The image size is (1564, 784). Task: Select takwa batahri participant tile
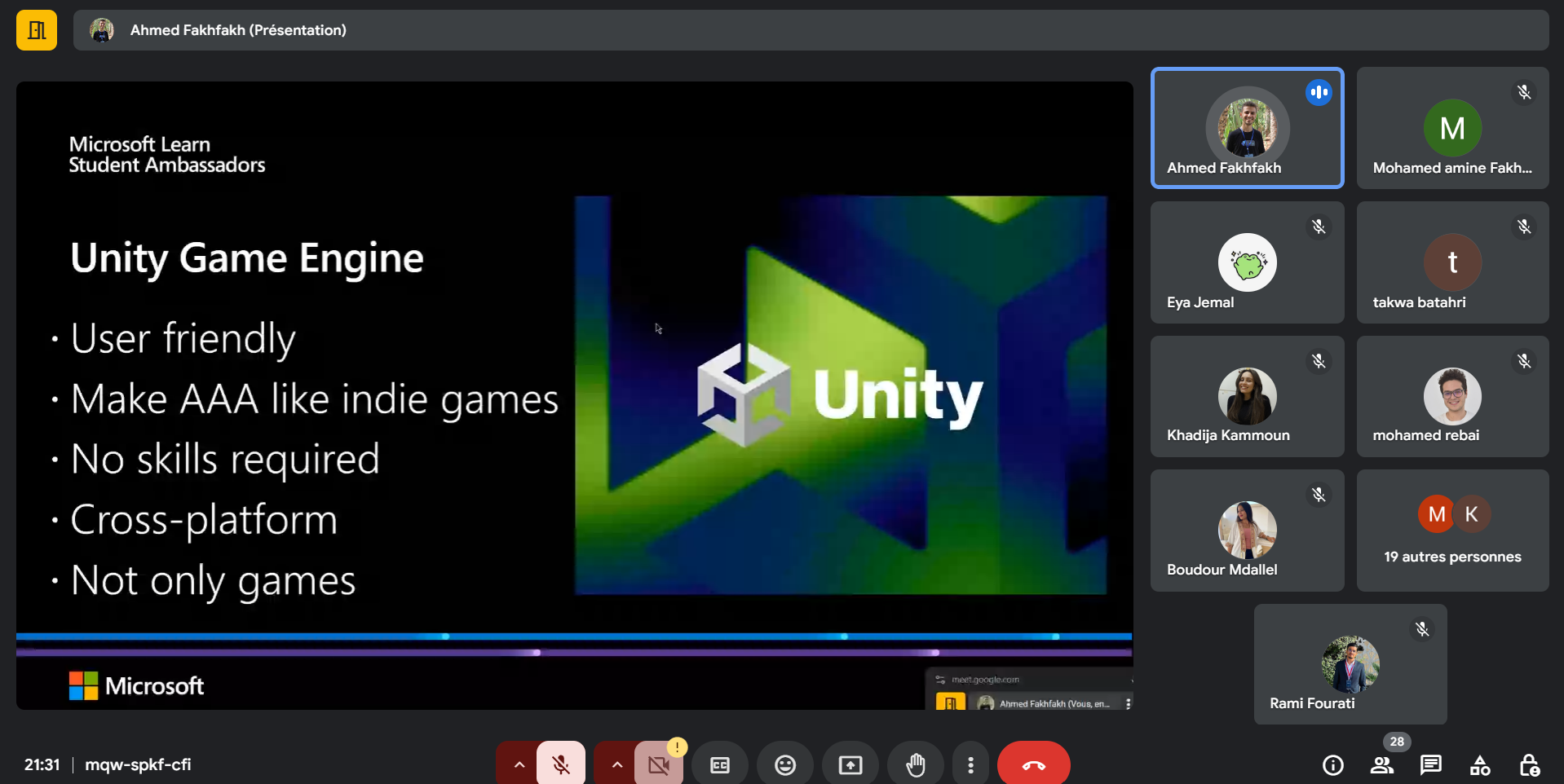tap(1452, 262)
